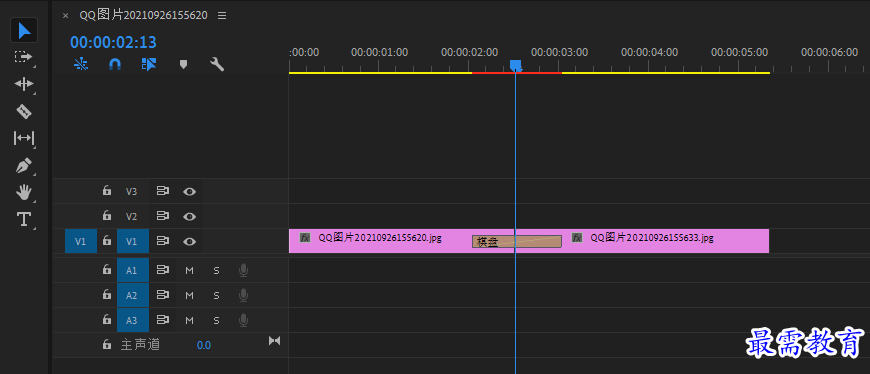870x374 pixels.
Task: Switch to the QQ图片20210926155620 sequence tab
Action: point(144,16)
